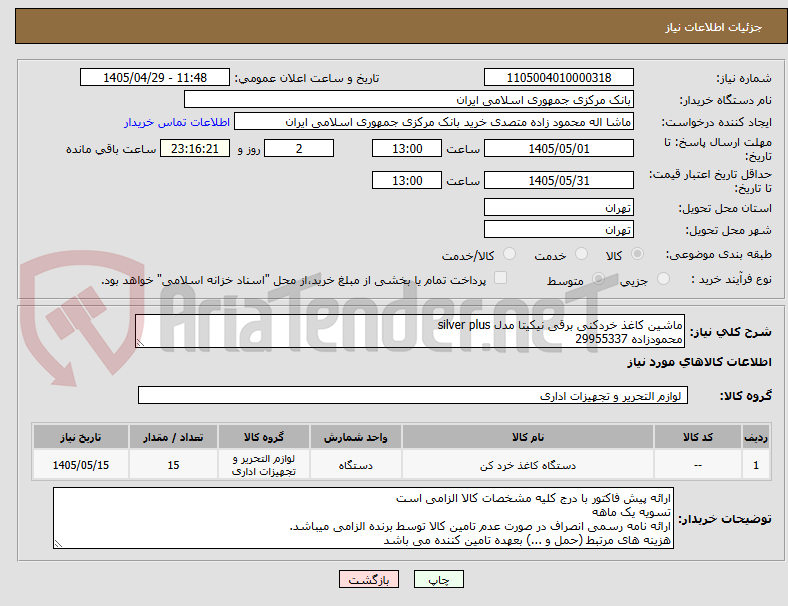
Task: Click the کد کالا column header
Action: point(698,437)
